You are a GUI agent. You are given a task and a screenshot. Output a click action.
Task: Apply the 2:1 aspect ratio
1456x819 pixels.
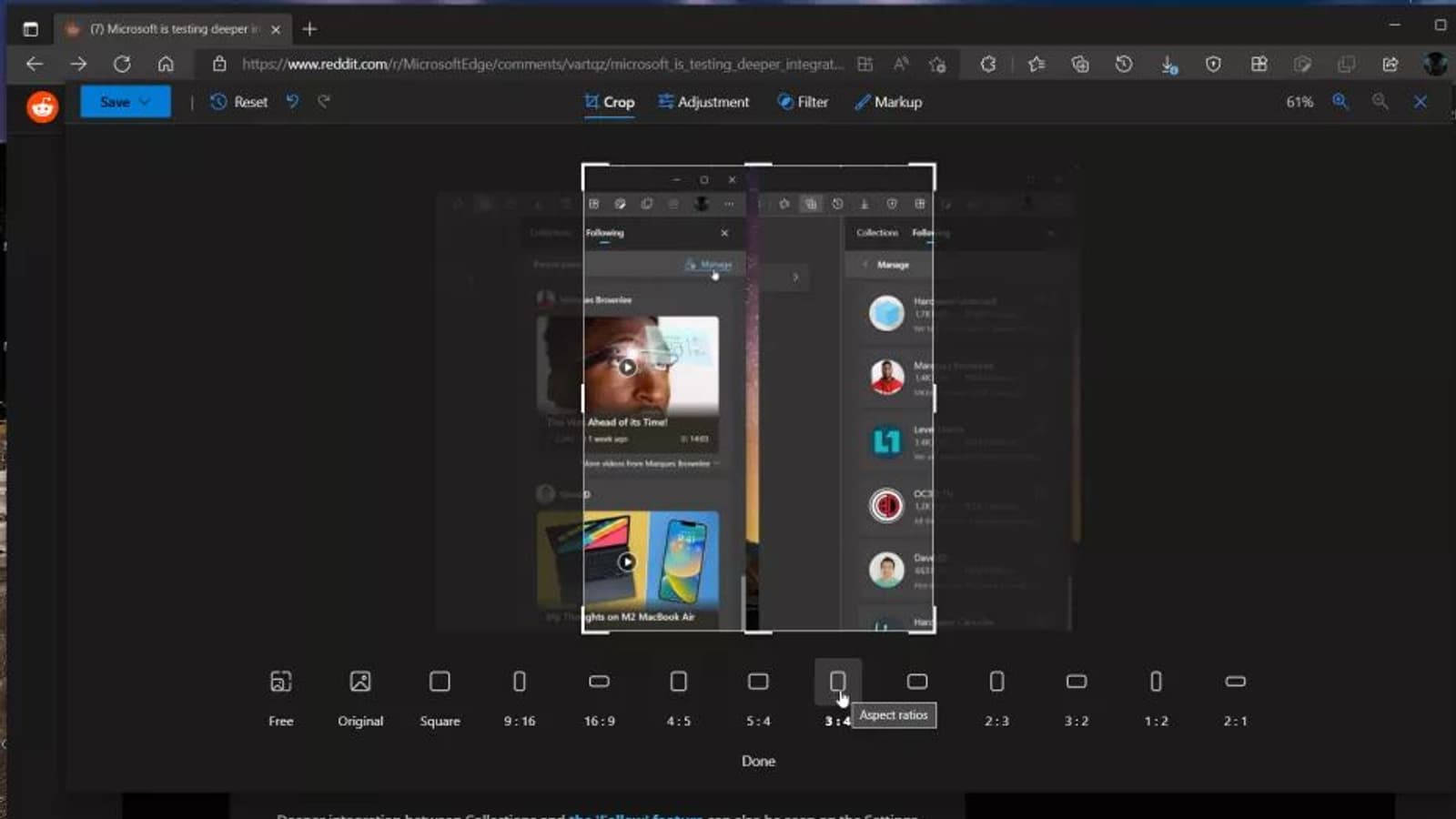pyautogui.click(x=1235, y=682)
